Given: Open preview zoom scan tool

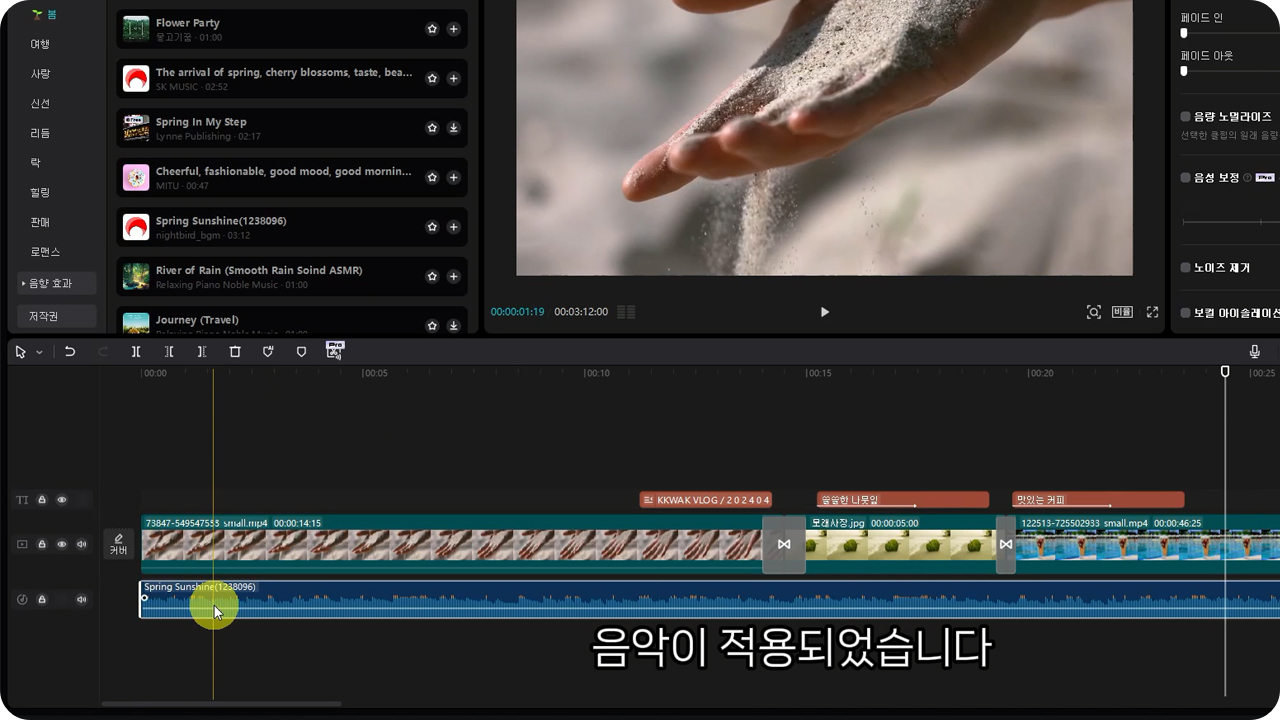Looking at the screenshot, I should point(1094,312).
